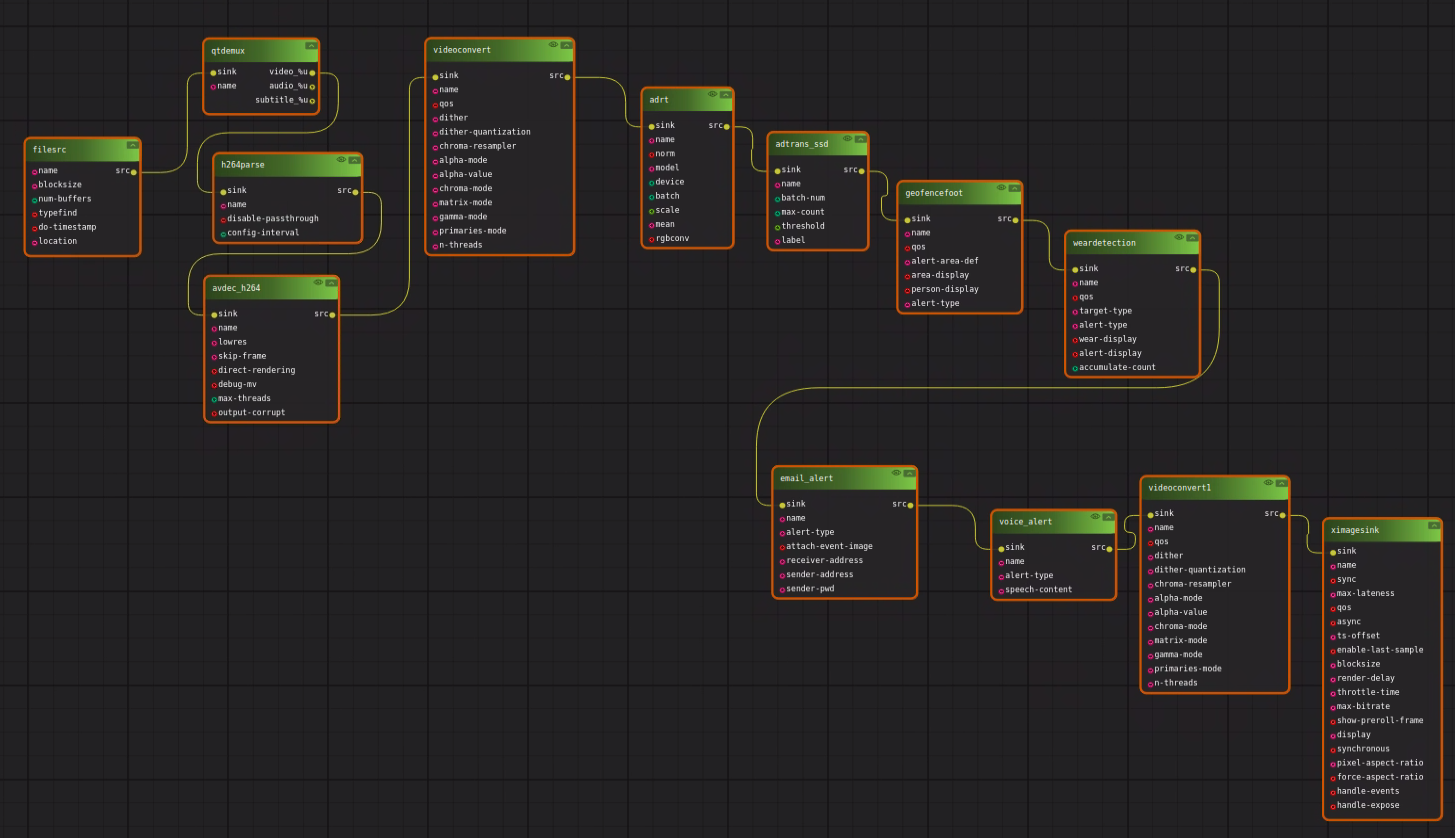Click the src pad of avdec_h264
Screen dimensions: 1455x838
click(332, 313)
